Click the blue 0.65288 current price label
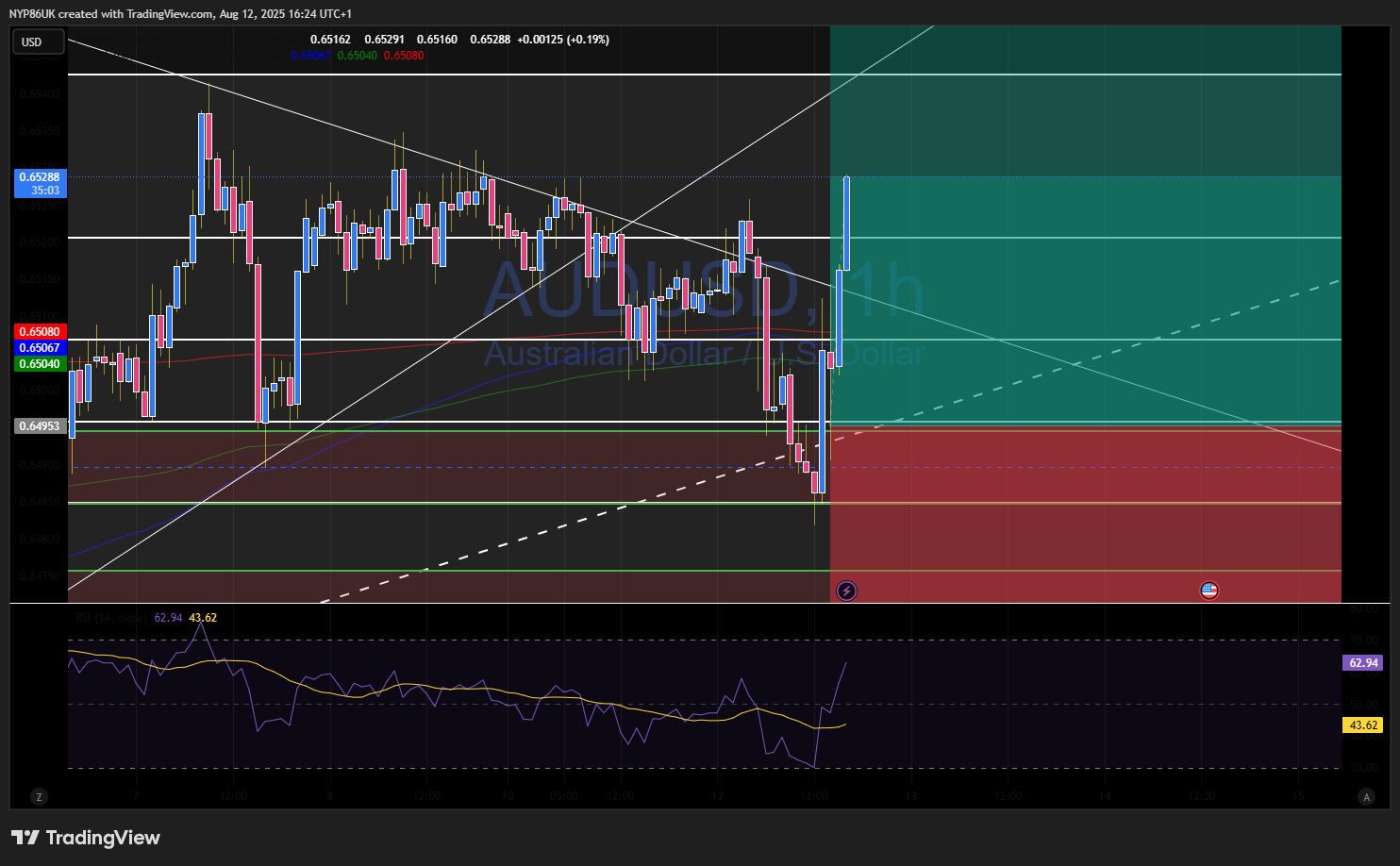The width and height of the screenshot is (1400, 866). (x=41, y=183)
